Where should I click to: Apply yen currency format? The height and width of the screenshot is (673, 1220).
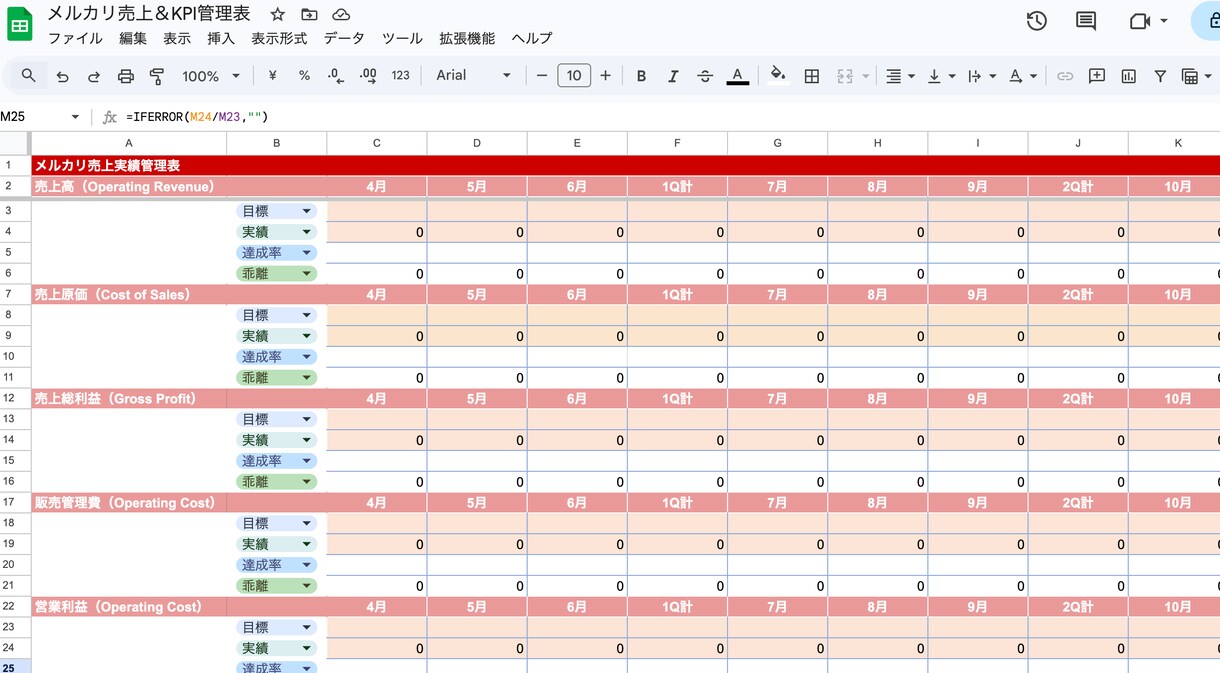coord(273,76)
